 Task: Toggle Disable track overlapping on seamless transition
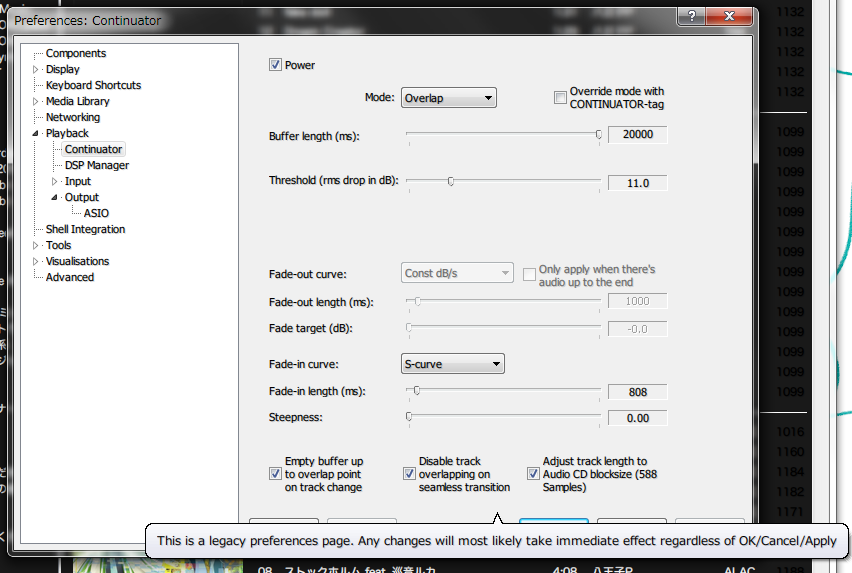[x=409, y=474]
